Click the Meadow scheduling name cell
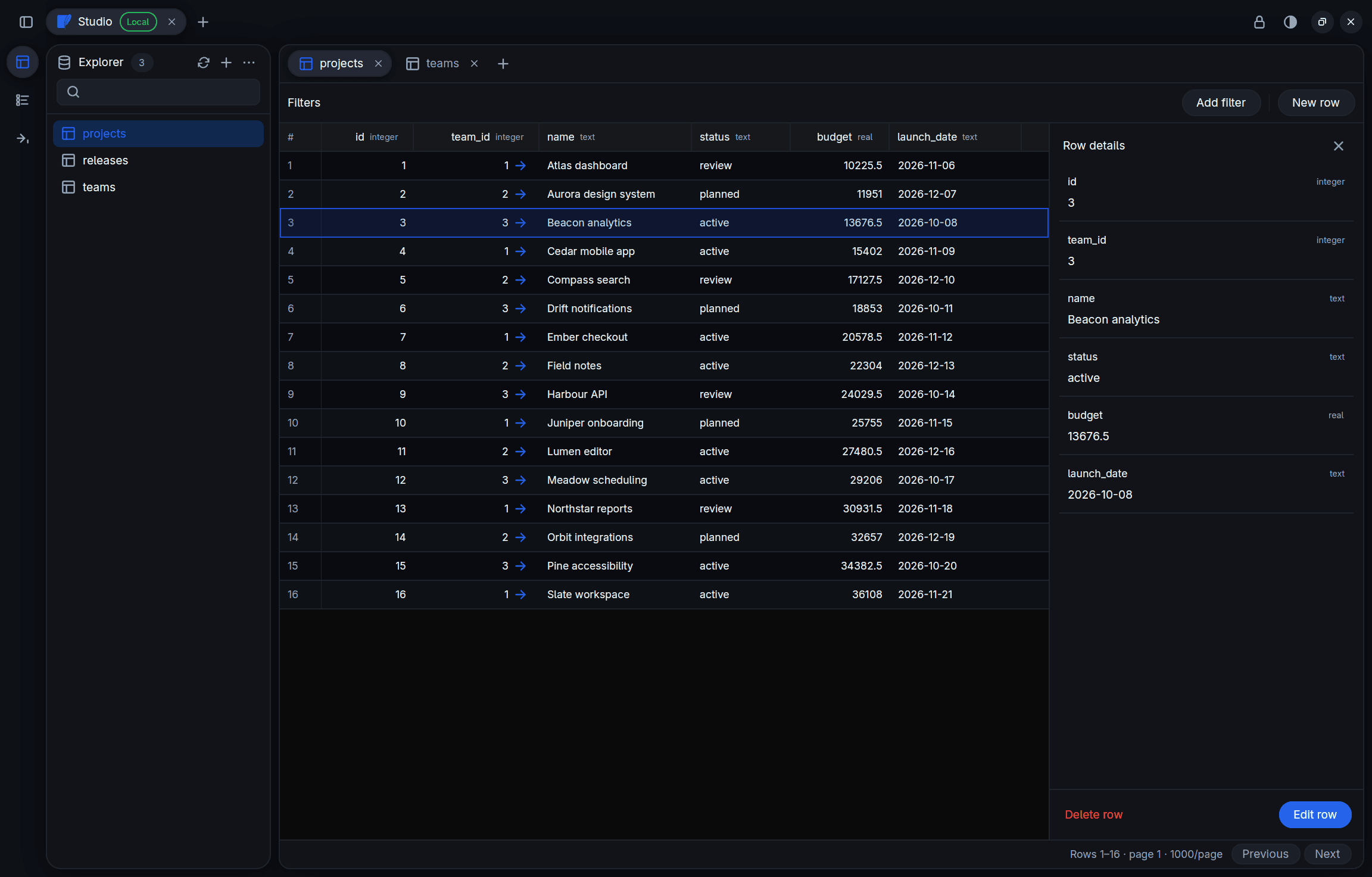 [615, 480]
